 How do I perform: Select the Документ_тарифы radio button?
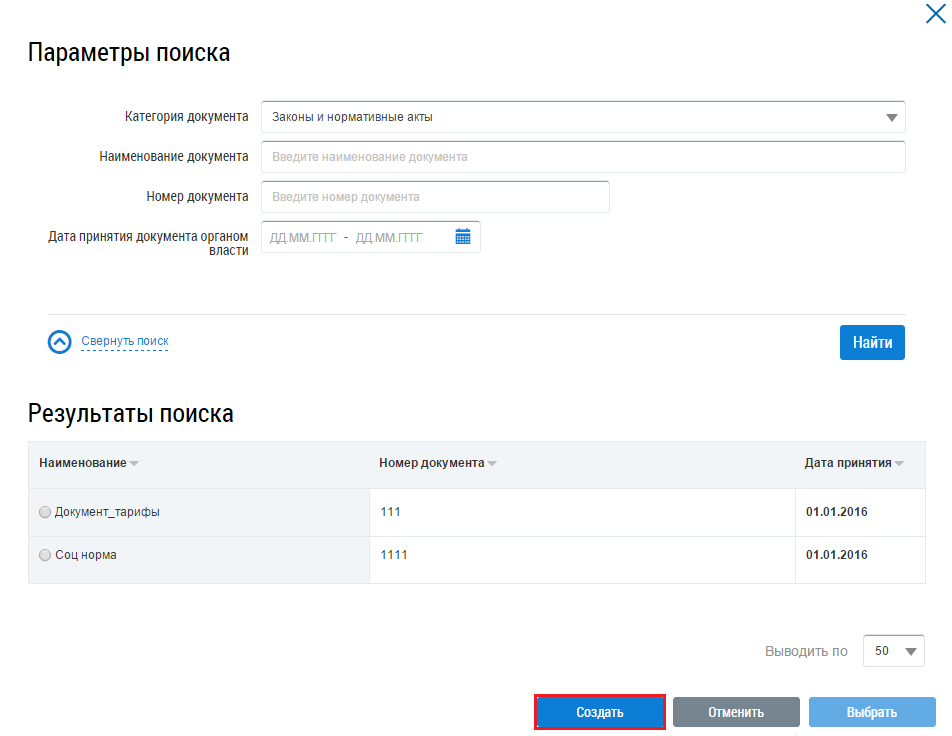click(x=45, y=512)
